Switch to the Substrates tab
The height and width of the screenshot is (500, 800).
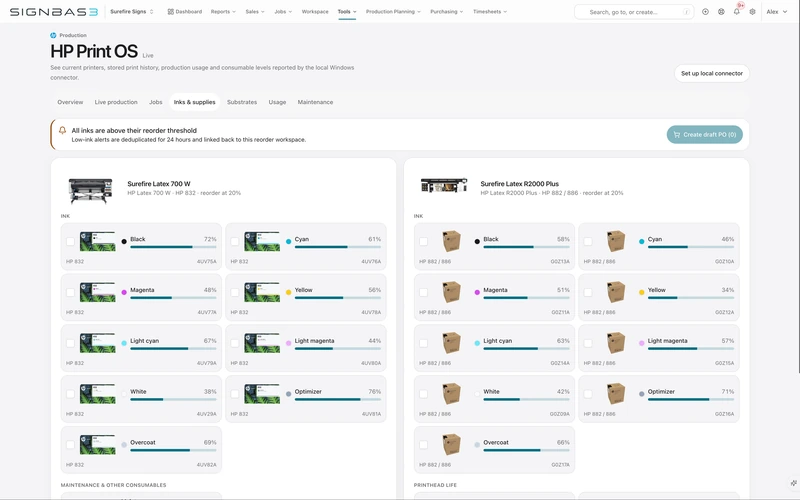(x=242, y=102)
